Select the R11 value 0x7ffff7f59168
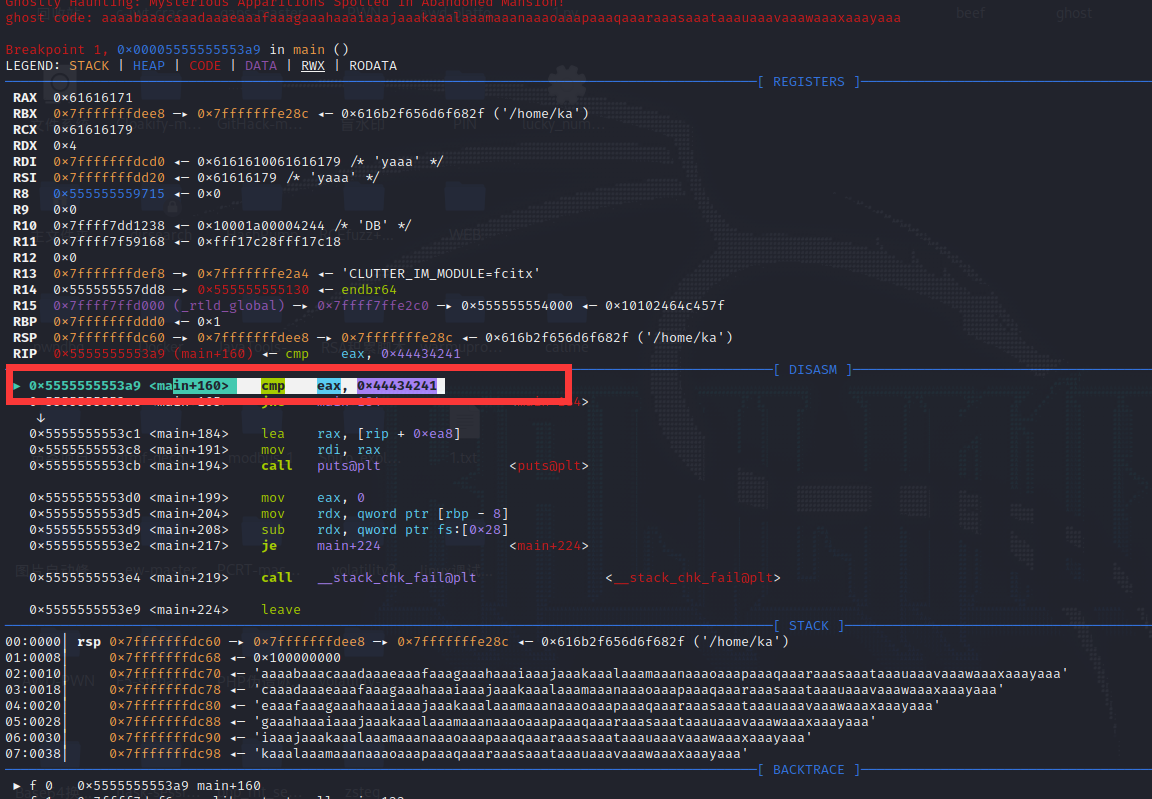Screen dimensions: 1152x799 pos(109,242)
